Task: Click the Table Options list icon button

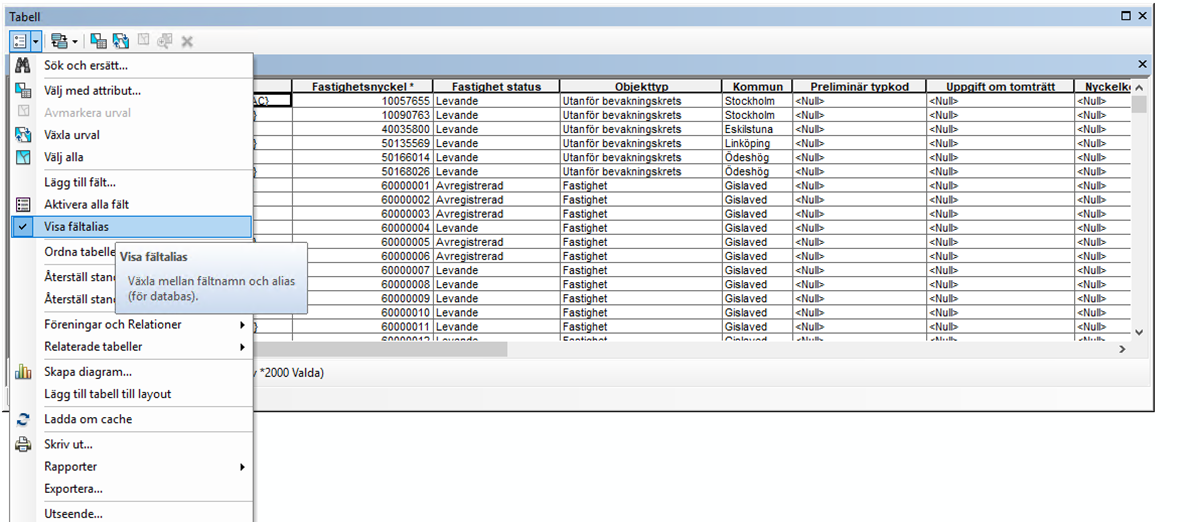Action: (x=20, y=41)
